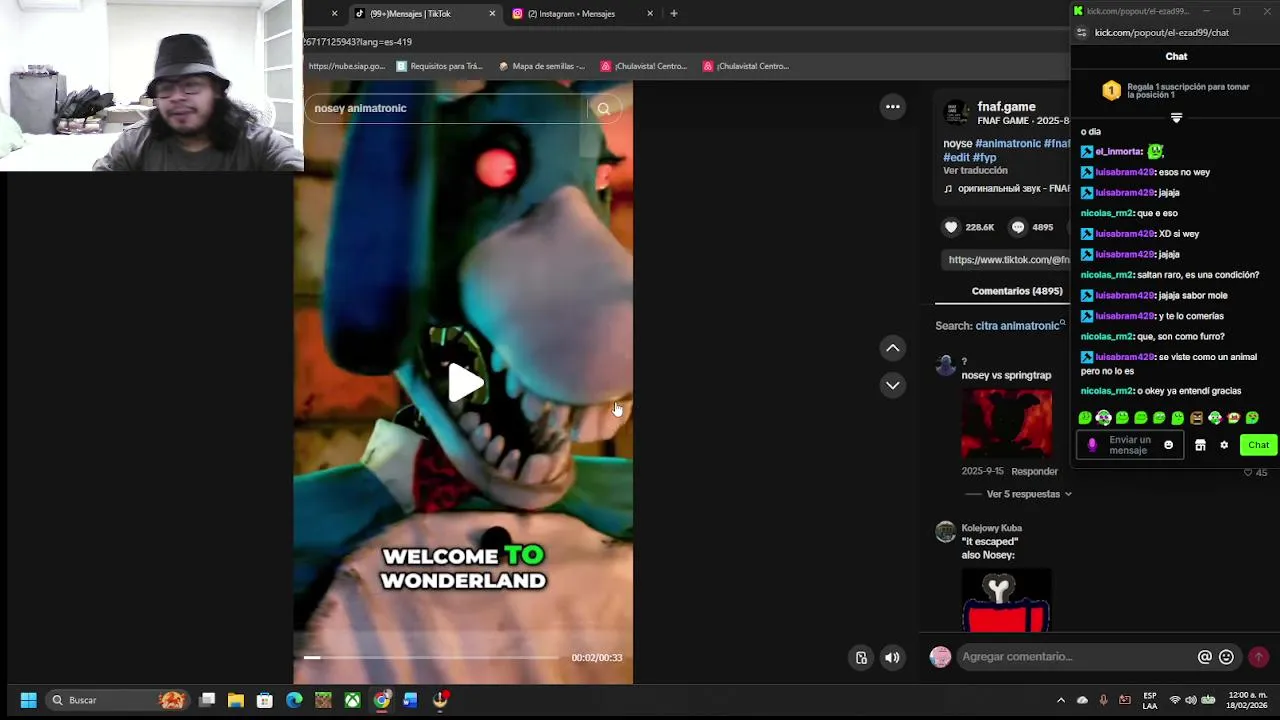Open Requisitos para Trá... bookmark

[439, 66]
